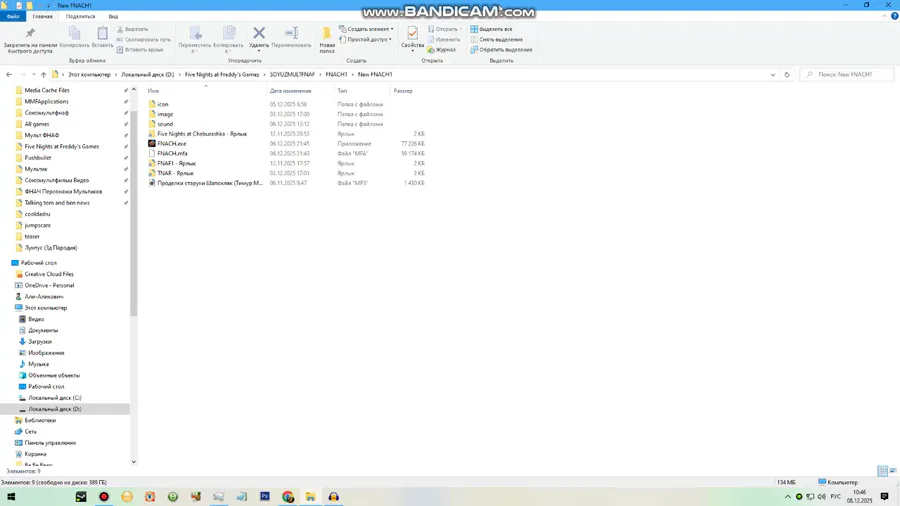Click Five Nights at Freddy's Games breadcrumb
Image resolution: width=900 pixels, height=506 pixels.
point(222,75)
